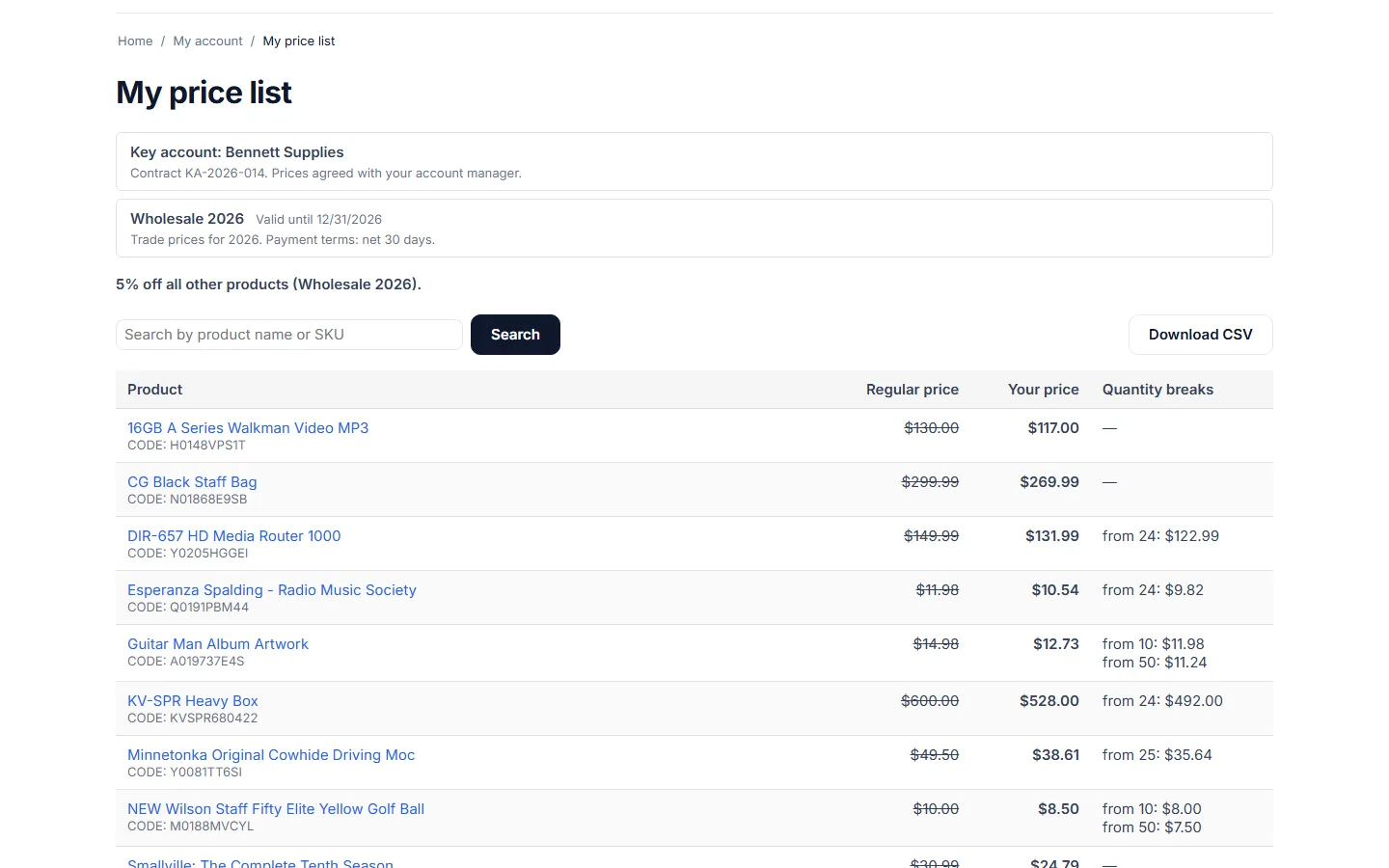Click the quantity break from 10: $11.98

1154,644
